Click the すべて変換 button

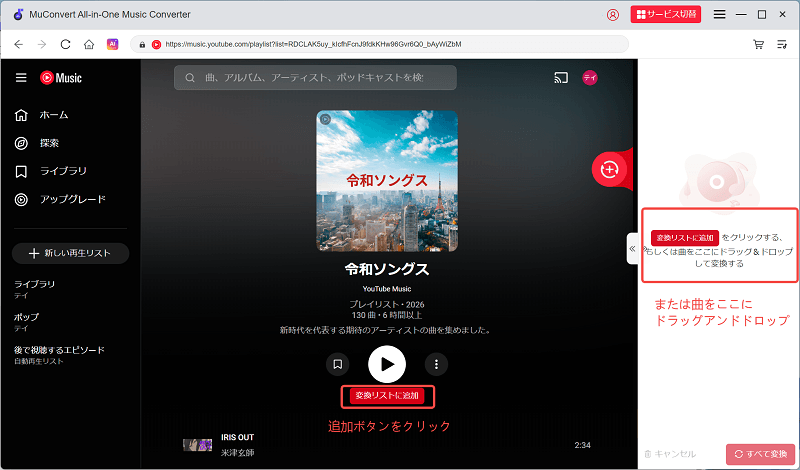[x=760, y=454]
